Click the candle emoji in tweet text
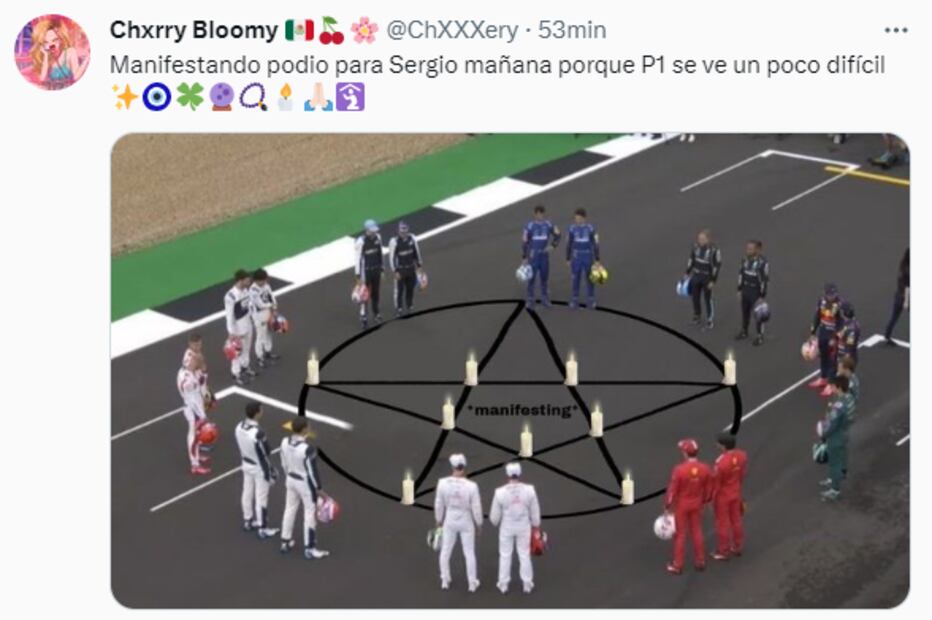932x620 pixels. [x=286, y=97]
